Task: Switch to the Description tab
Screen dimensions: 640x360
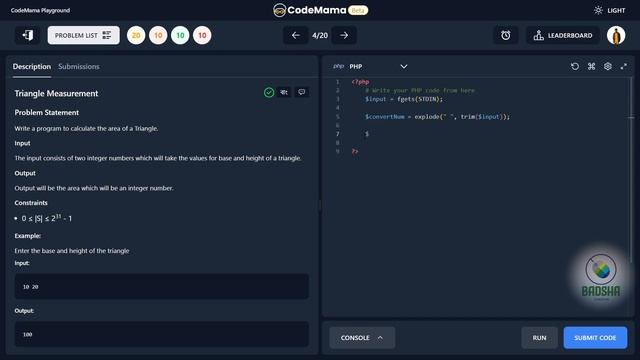Action: pyautogui.click(x=32, y=67)
